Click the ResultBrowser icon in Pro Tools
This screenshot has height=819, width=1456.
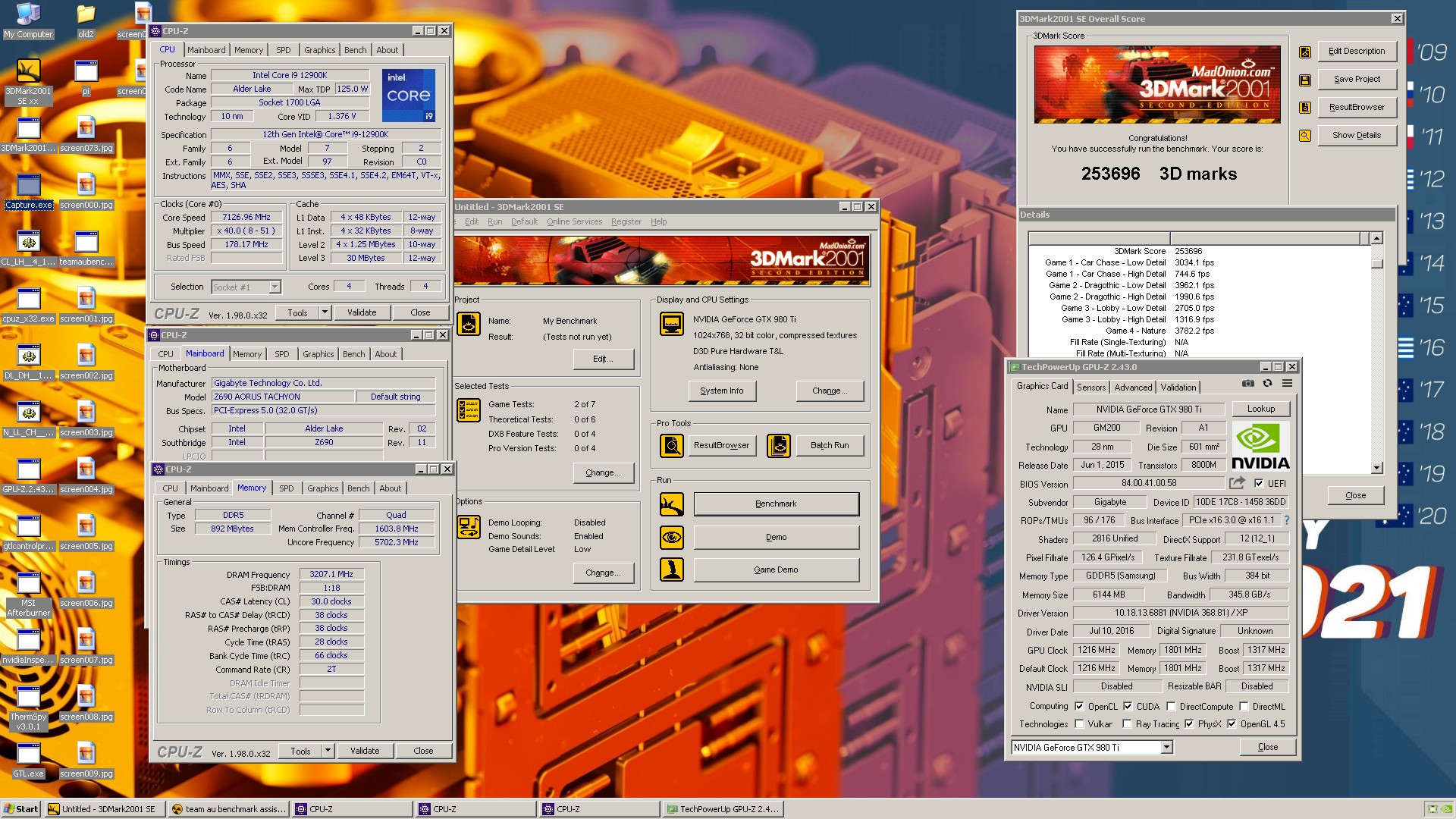click(671, 446)
